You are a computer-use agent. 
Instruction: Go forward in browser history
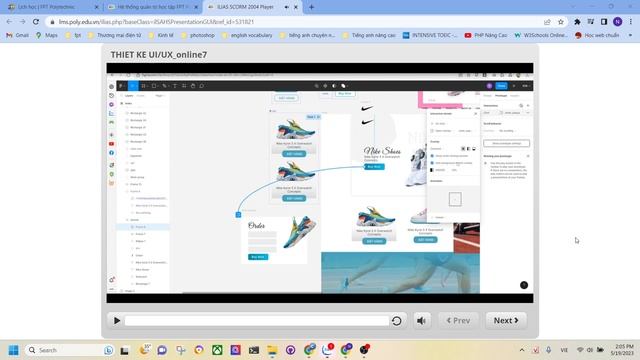[x=22, y=22]
